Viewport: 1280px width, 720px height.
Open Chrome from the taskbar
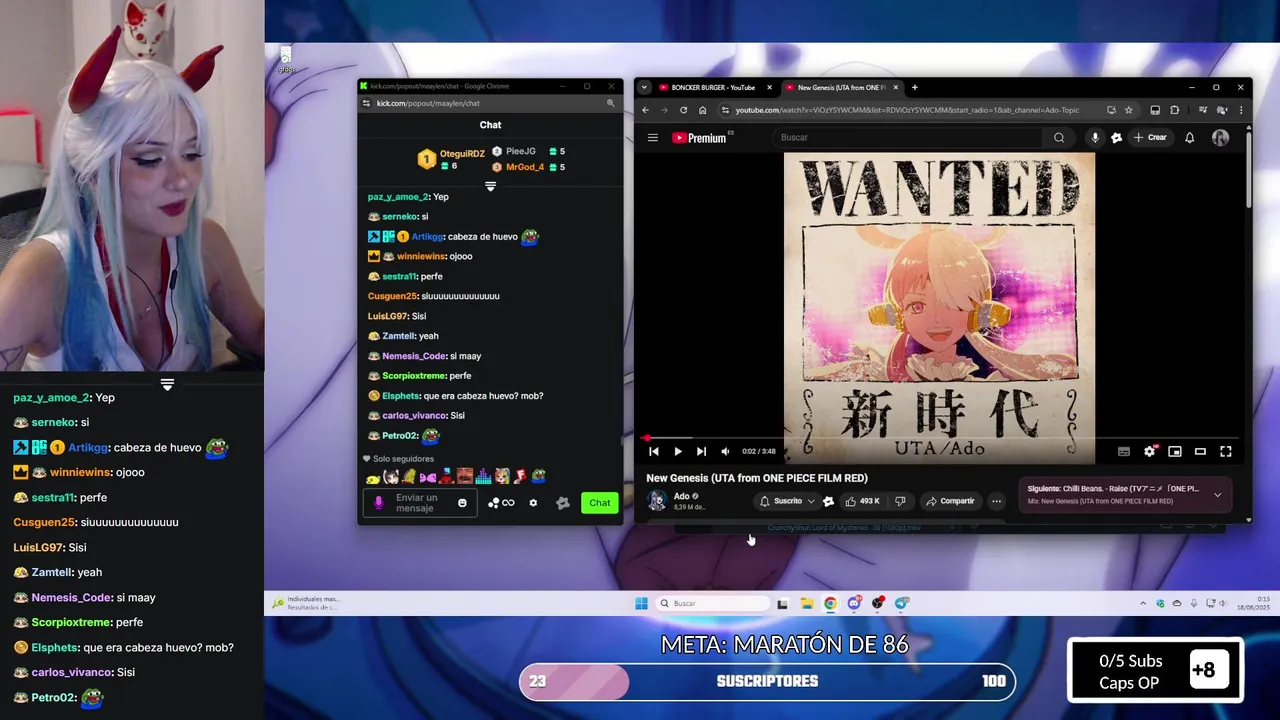pos(830,603)
